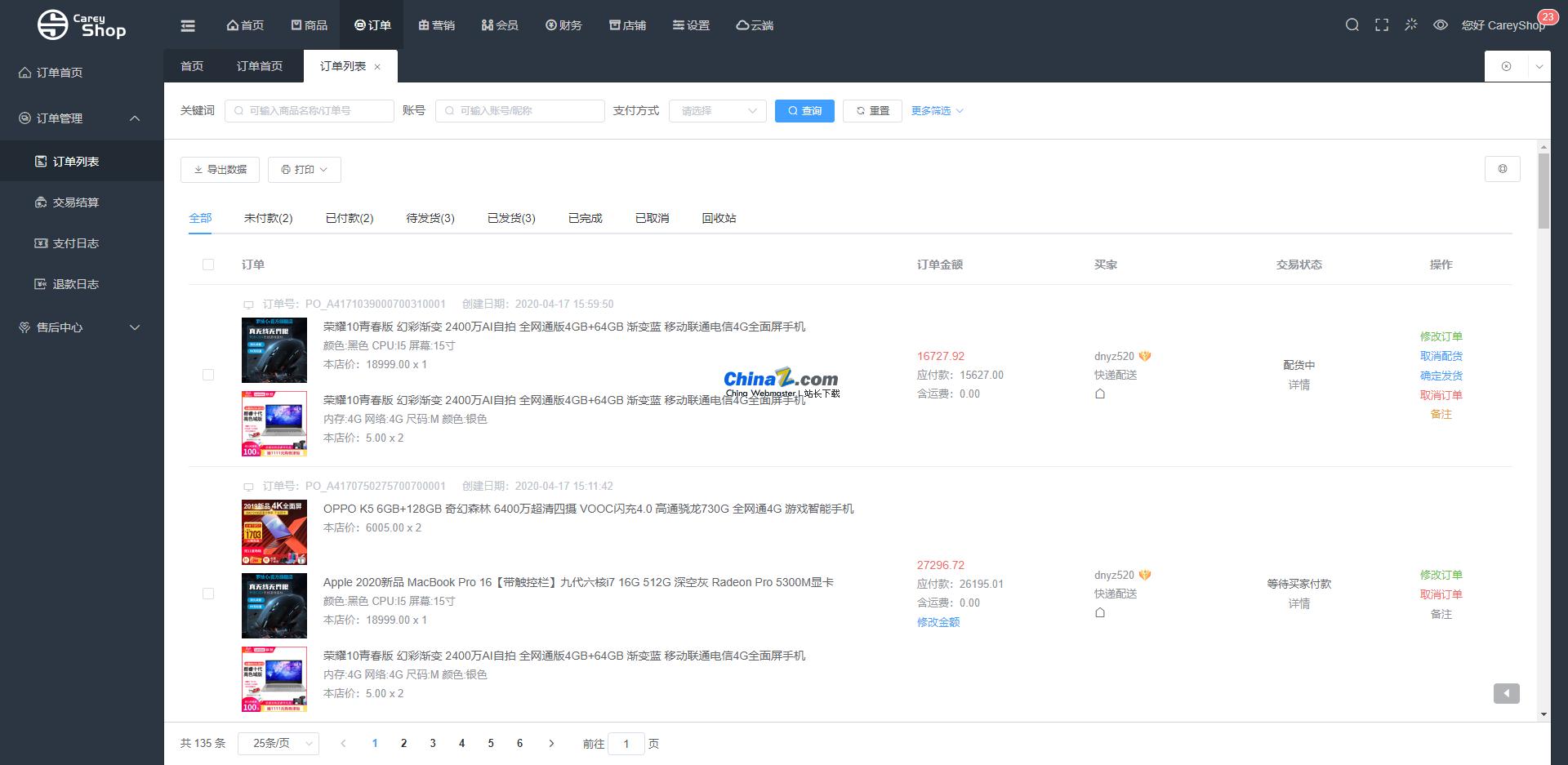Go to previous page arrow in pagination
This screenshot has width=1568, height=765.
[343, 743]
